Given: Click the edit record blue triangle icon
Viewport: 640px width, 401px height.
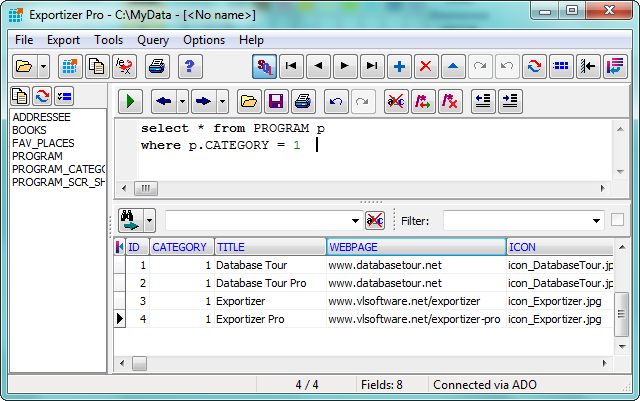Looking at the screenshot, I should coord(453,66).
